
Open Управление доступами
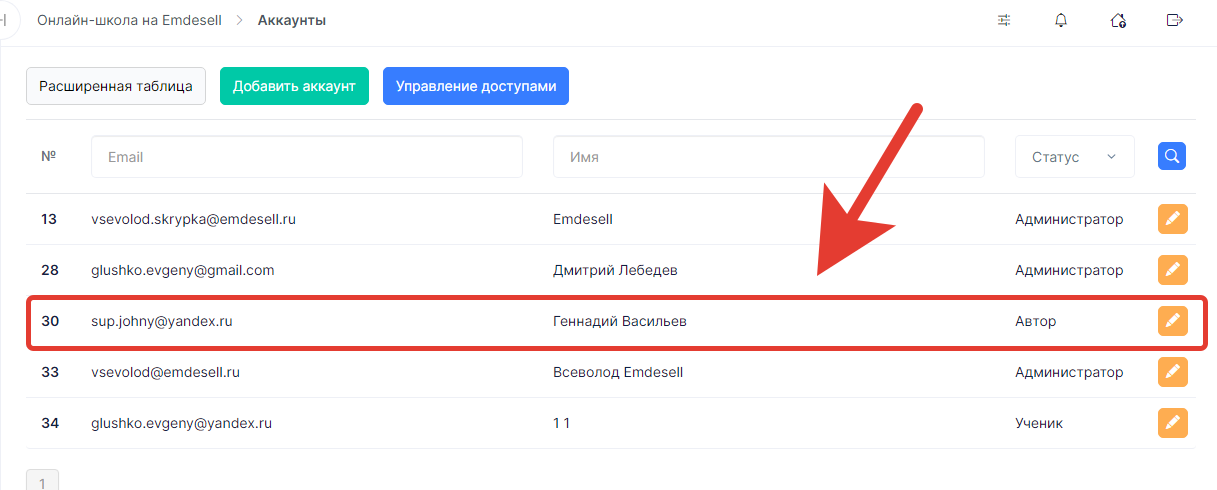(476, 86)
